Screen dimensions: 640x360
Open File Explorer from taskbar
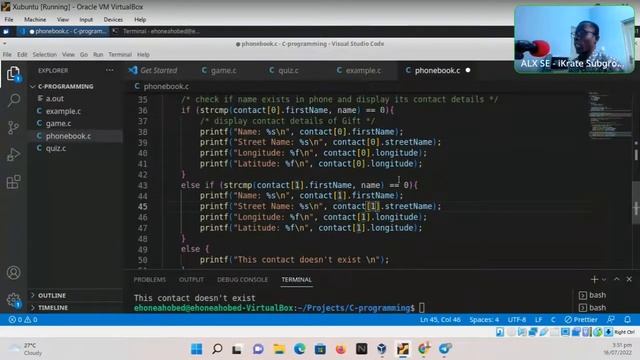point(279,349)
